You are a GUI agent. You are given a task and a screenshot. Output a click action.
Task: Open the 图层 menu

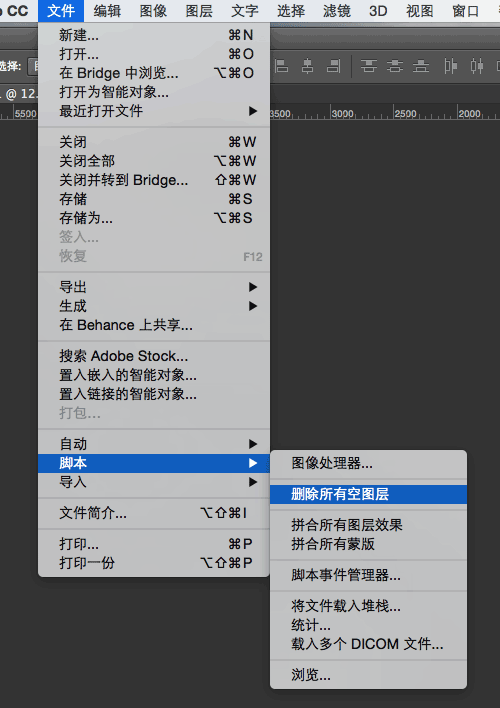(199, 11)
